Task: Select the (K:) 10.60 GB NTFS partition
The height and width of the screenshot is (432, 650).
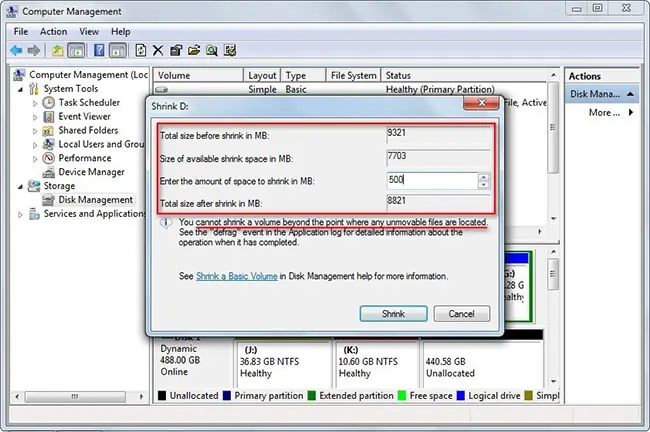Action: 376,362
